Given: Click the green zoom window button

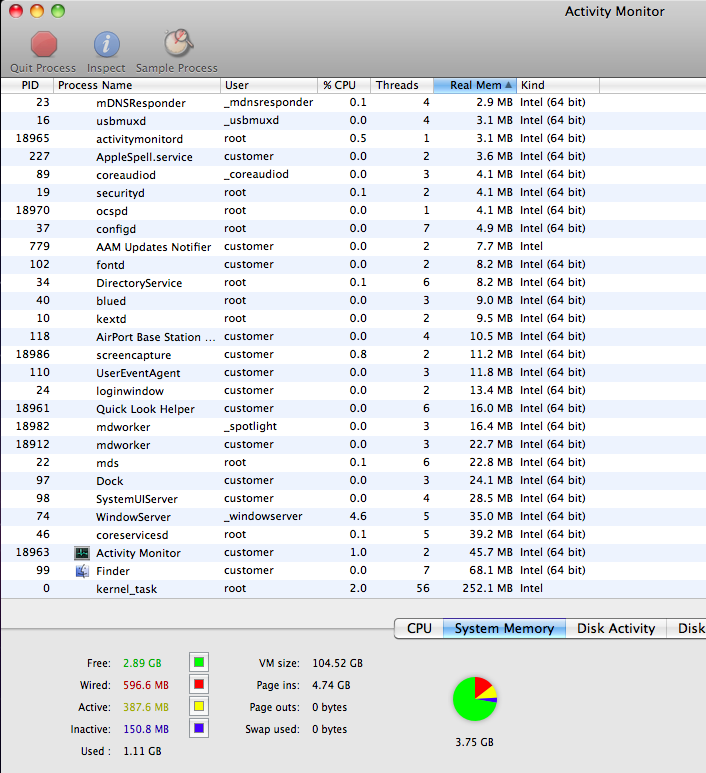Looking at the screenshot, I should pyautogui.click(x=58, y=10).
